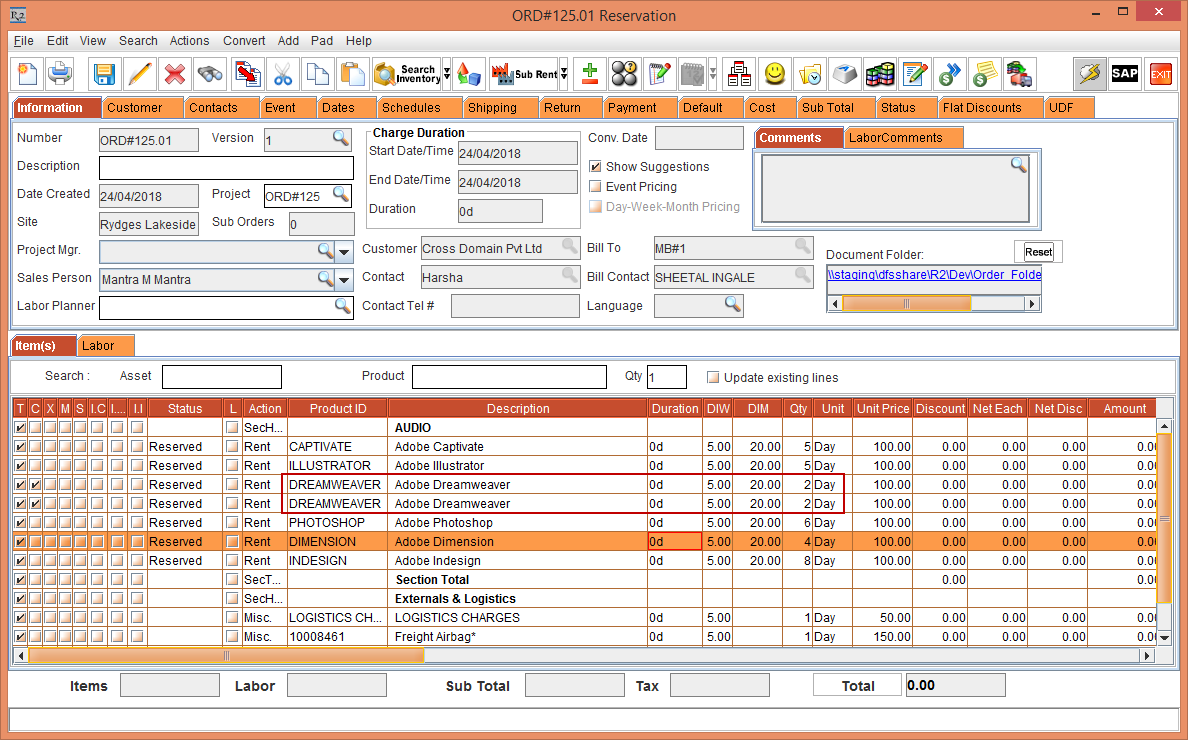This screenshot has height=740, width=1188.
Task: Click the EXIT icon in the toolbar
Action: (x=1160, y=74)
